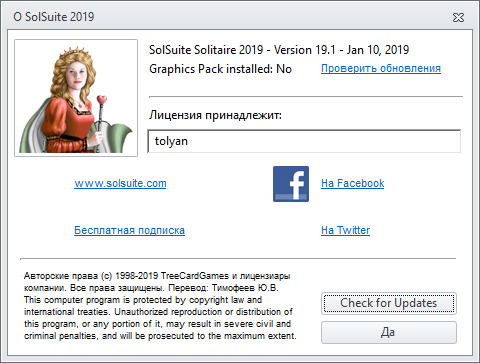Click the 'Лицензия принадлежит:' label
This screenshot has width=480, height=363.
coord(215,115)
